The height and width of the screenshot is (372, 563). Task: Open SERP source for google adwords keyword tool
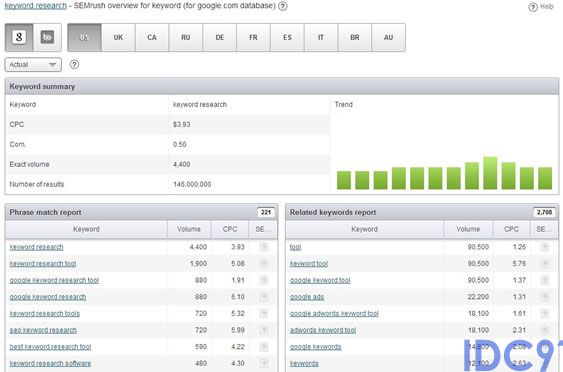tap(545, 313)
